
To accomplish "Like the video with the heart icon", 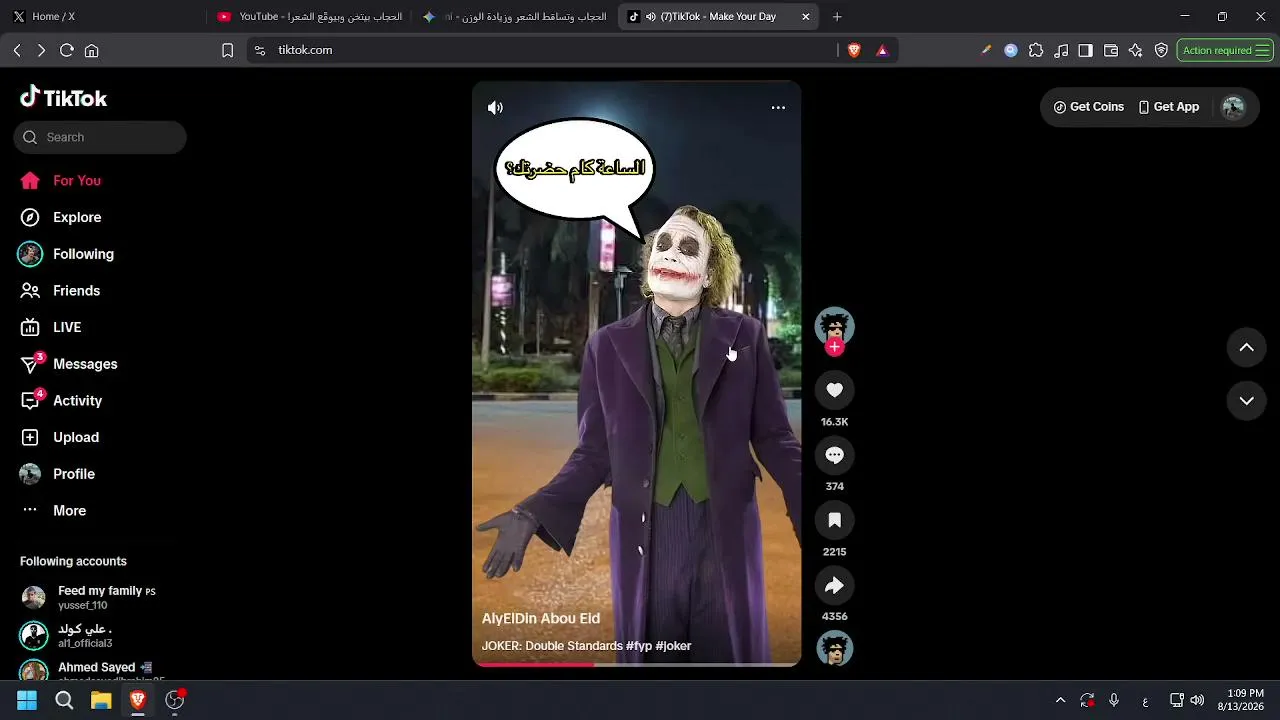I will pos(835,390).
